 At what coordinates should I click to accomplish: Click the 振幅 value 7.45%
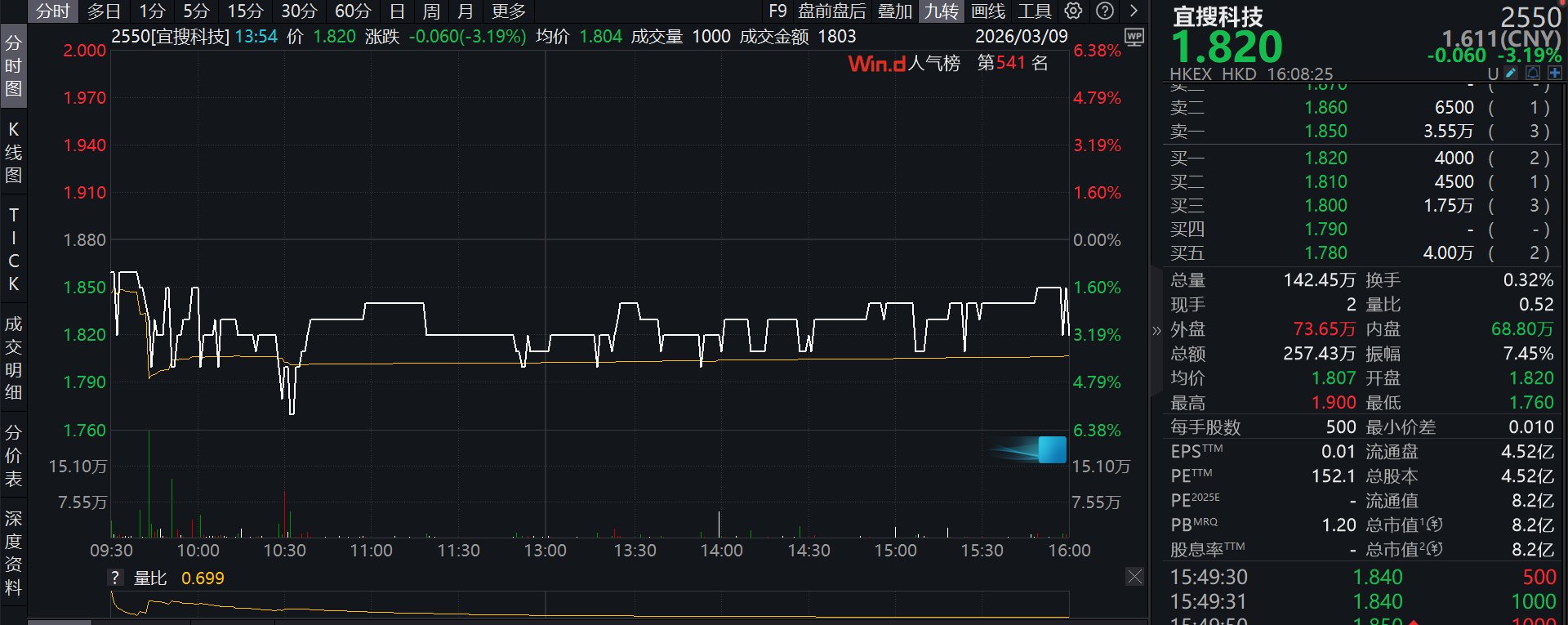(1529, 353)
